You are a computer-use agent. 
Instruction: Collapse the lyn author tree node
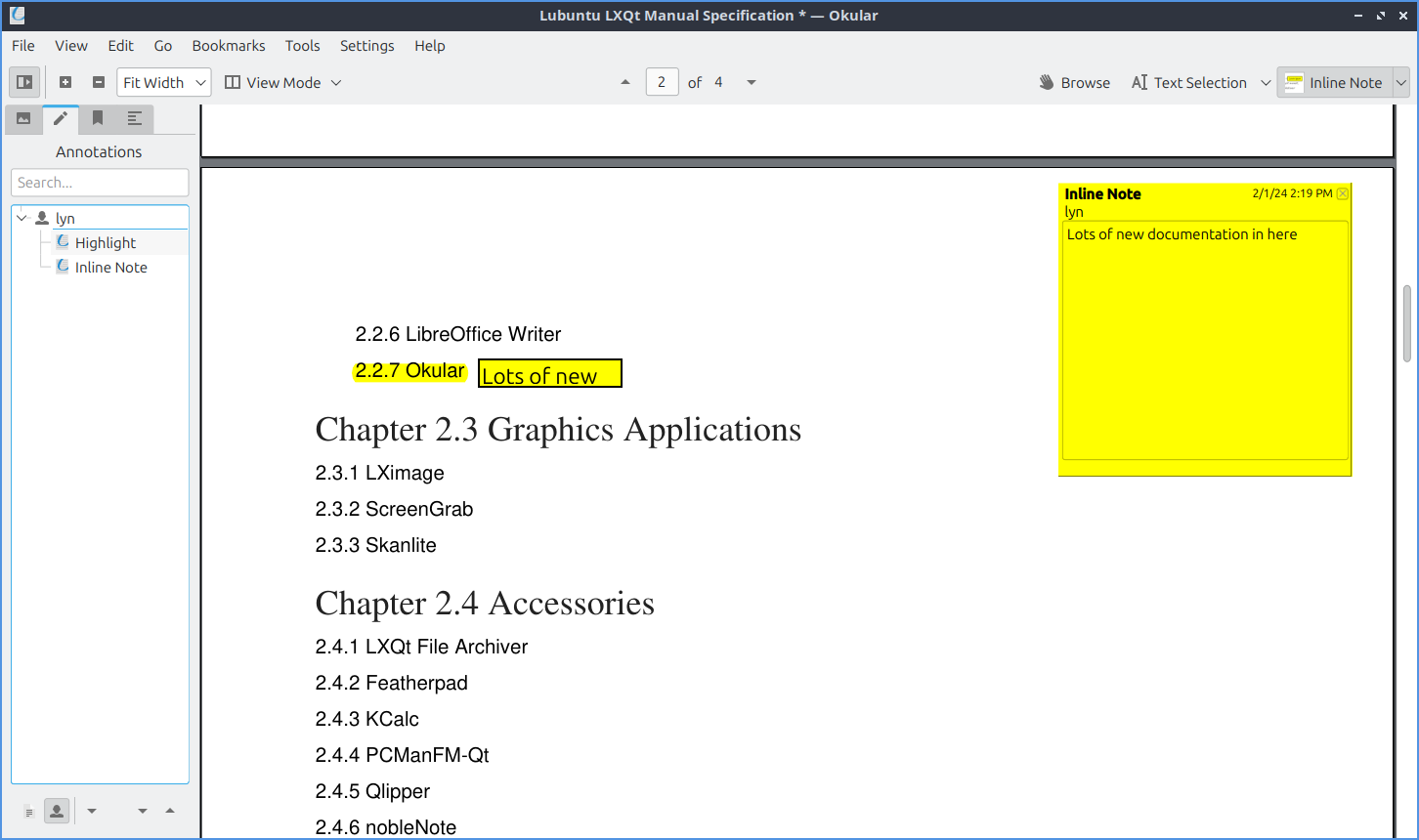(22, 219)
